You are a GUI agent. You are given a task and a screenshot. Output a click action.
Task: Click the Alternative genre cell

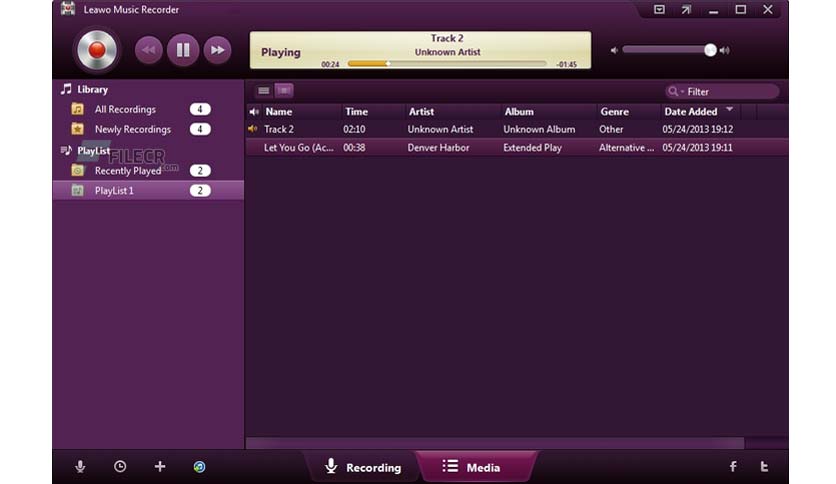pos(626,148)
